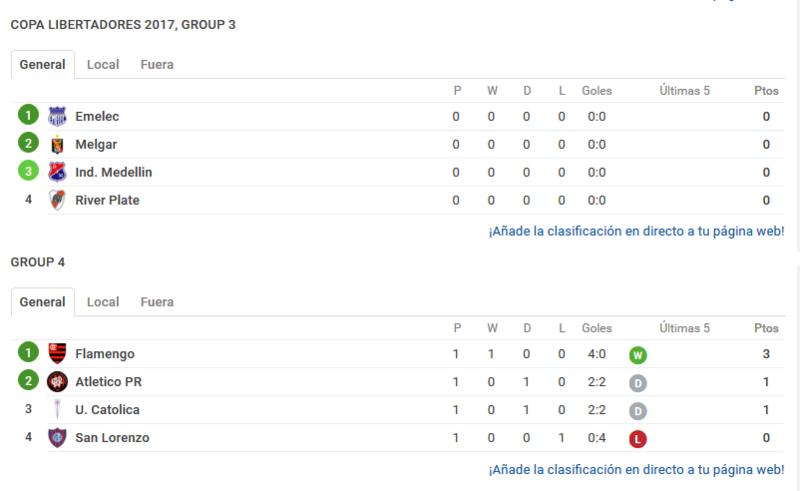Switch to Local tab in Group 4
The width and height of the screenshot is (800, 491).
point(103,302)
